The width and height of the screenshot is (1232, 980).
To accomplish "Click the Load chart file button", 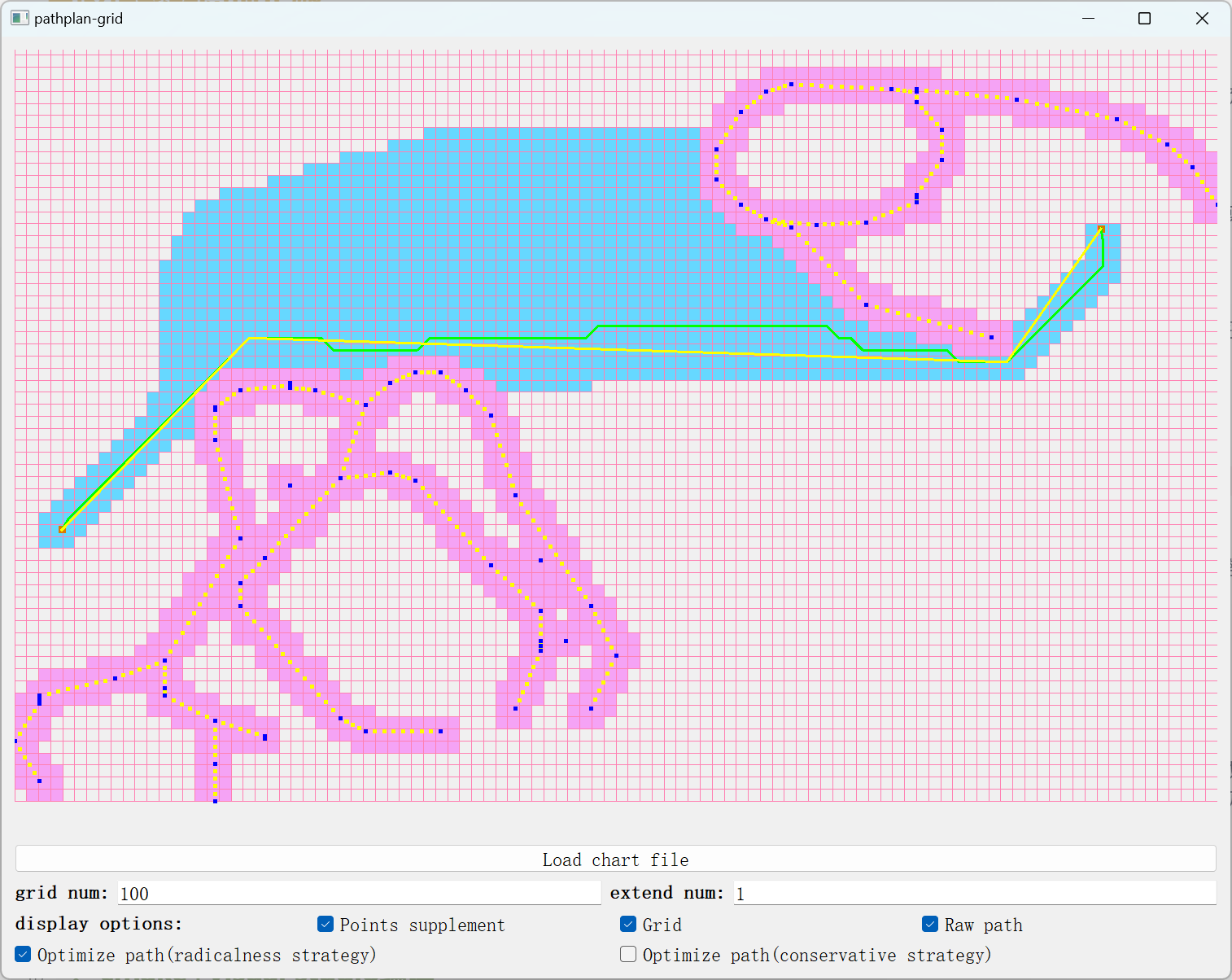I will 615,860.
